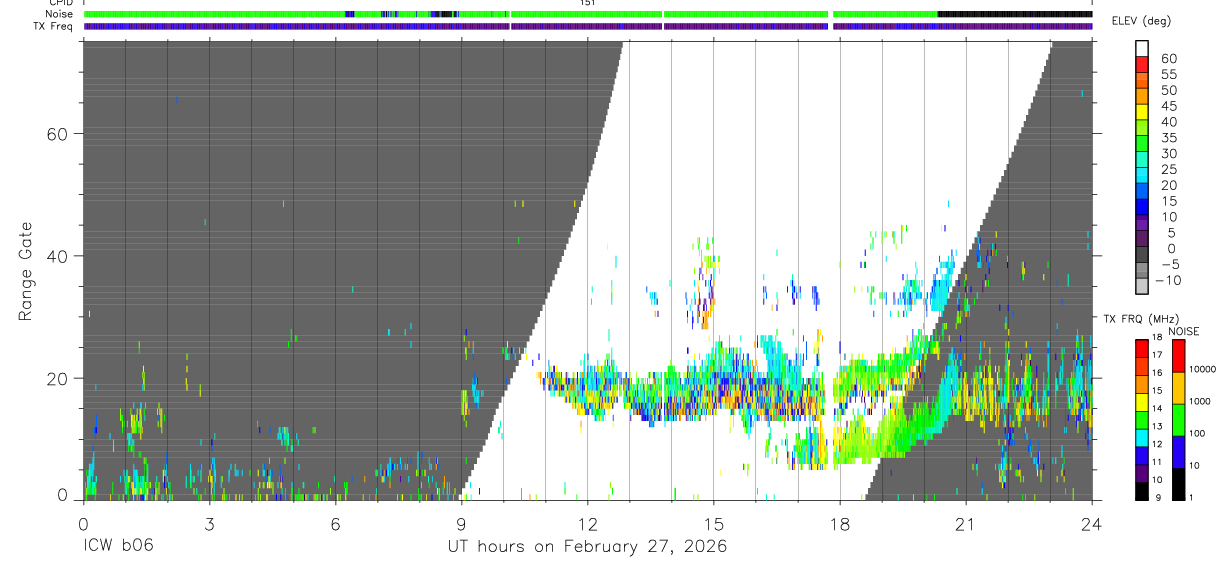Image resolution: width=1228 pixels, height=567 pixels.
Task: Click the 3 tick on the UT hours axis
Action: point(209,524)
